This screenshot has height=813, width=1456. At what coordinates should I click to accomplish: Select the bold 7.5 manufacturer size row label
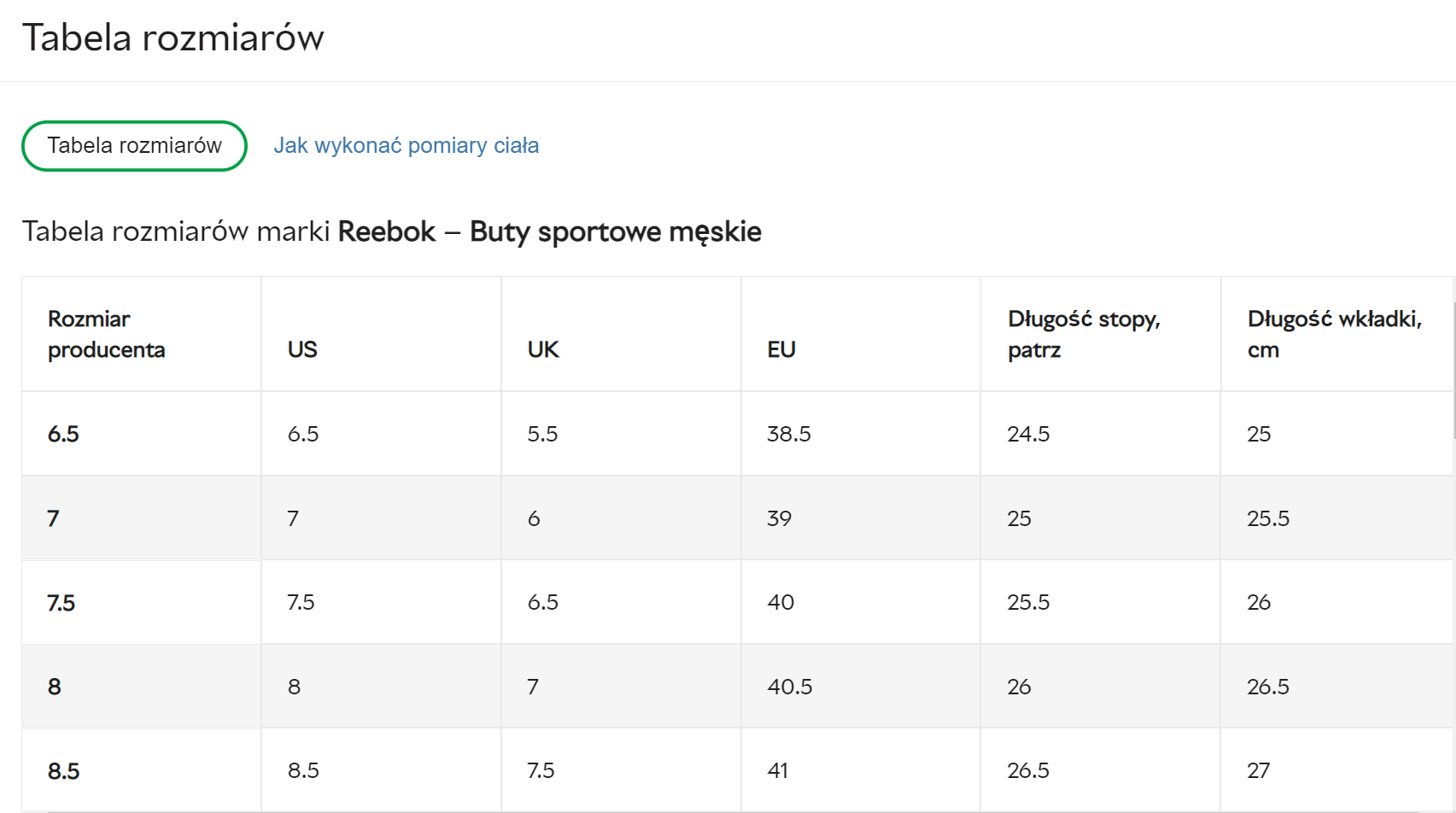pos(61,603)
